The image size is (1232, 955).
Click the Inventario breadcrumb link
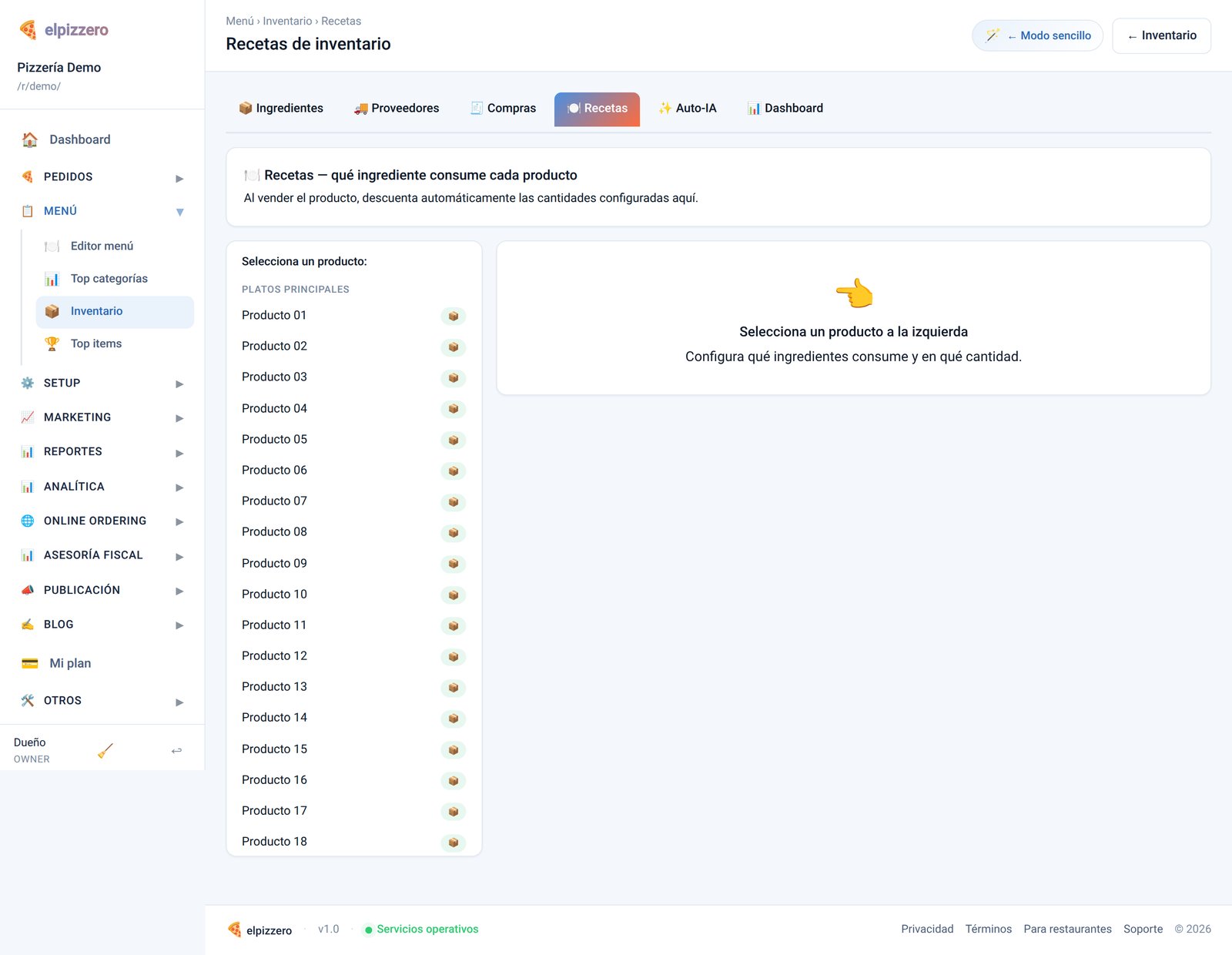pyautogui.click(x=287, y=22)
